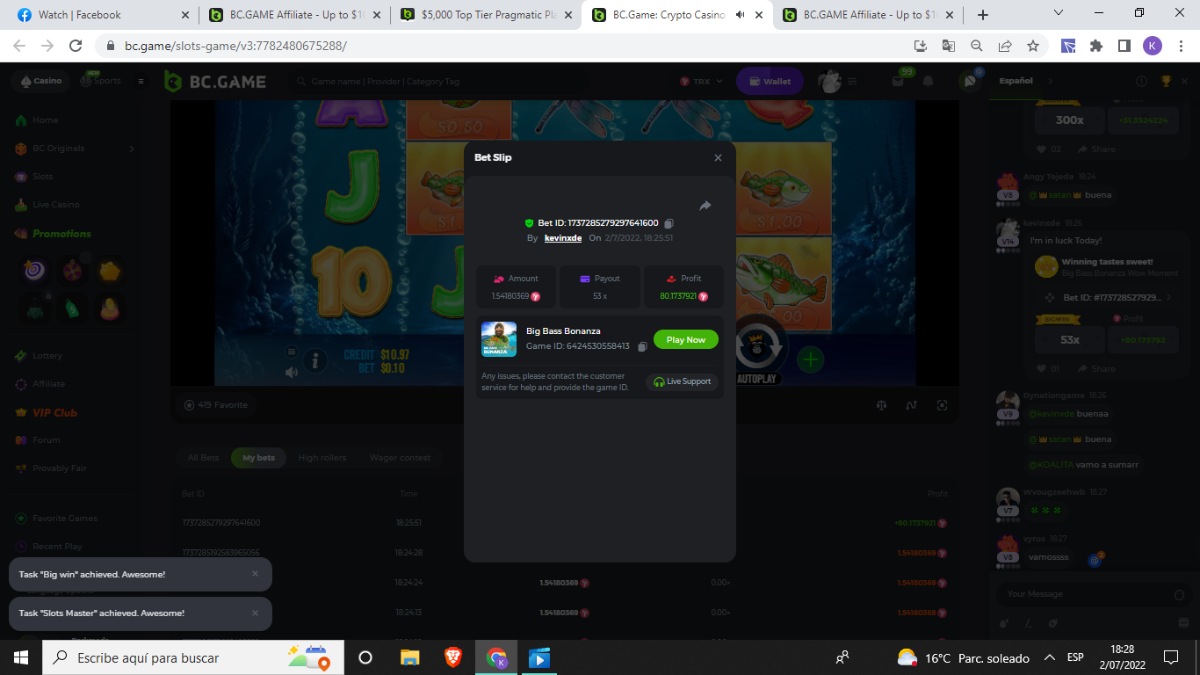The height and width of the screenshot is (675, 1200).
Task: Copy the Game ID number
Action: pos(642,347)
